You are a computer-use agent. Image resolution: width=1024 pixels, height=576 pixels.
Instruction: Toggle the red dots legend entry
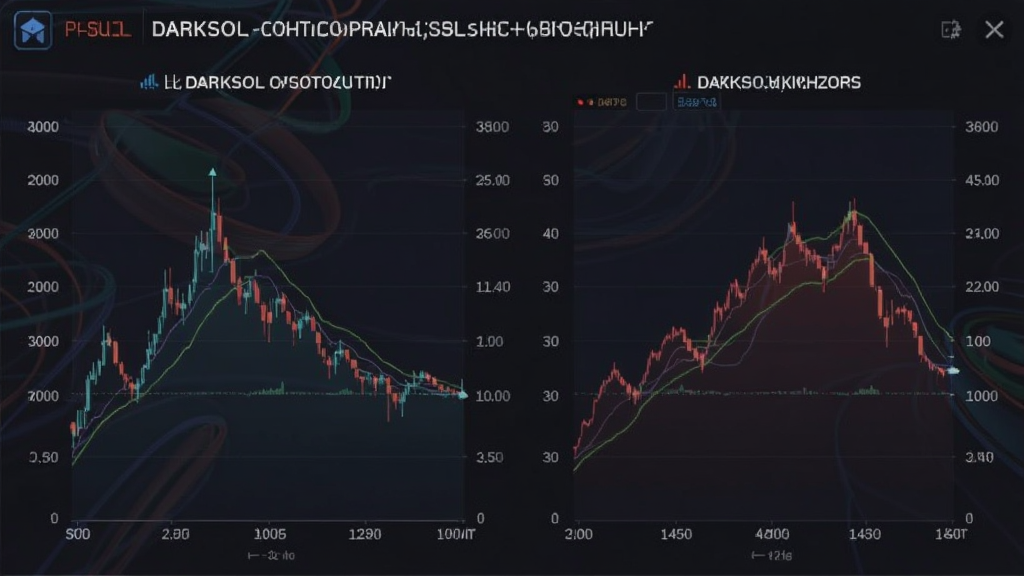coord(601,102)
